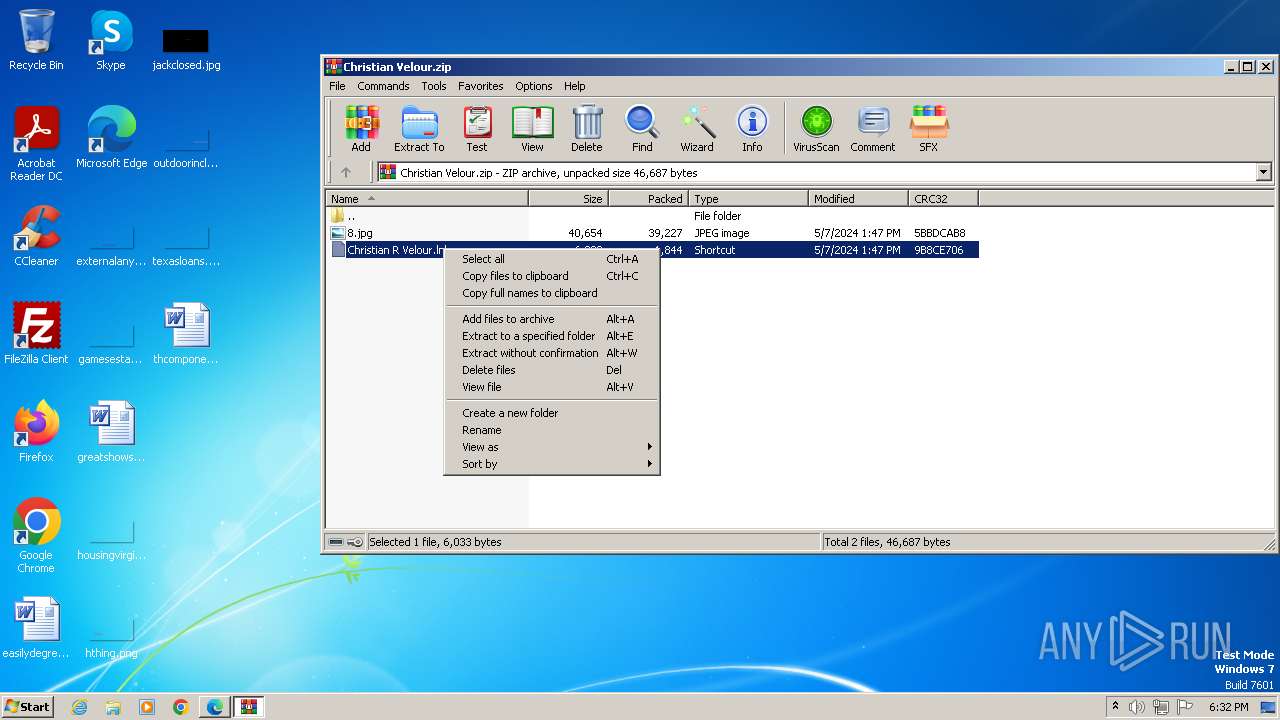Click the SFX toolbar icon

tap(929, 129)
